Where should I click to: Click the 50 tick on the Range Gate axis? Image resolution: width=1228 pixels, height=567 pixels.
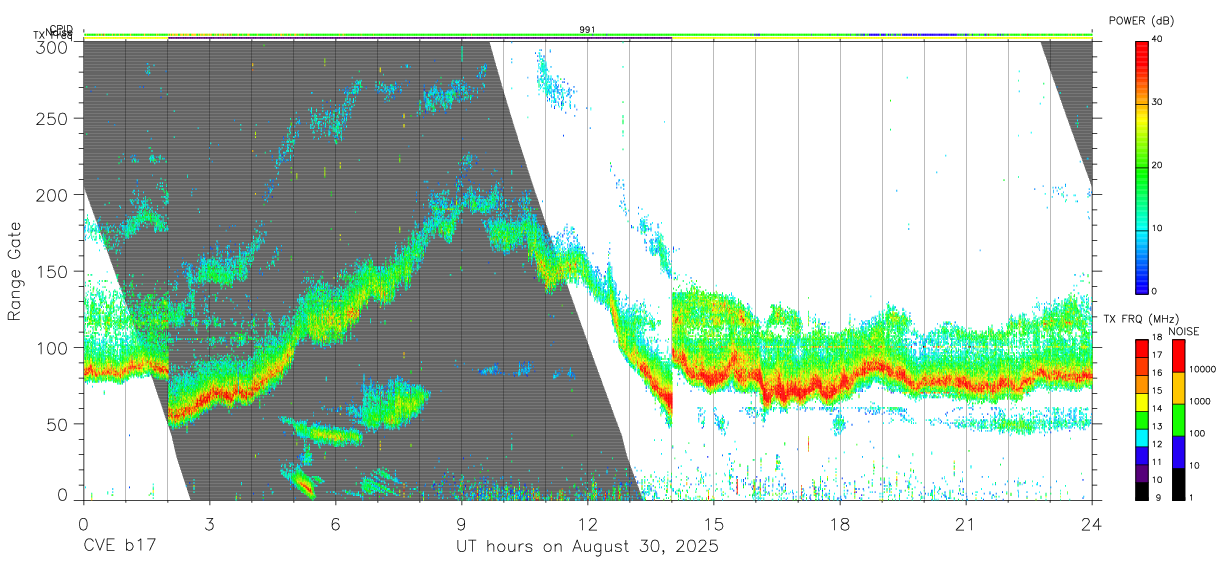[x=56, y=423]
